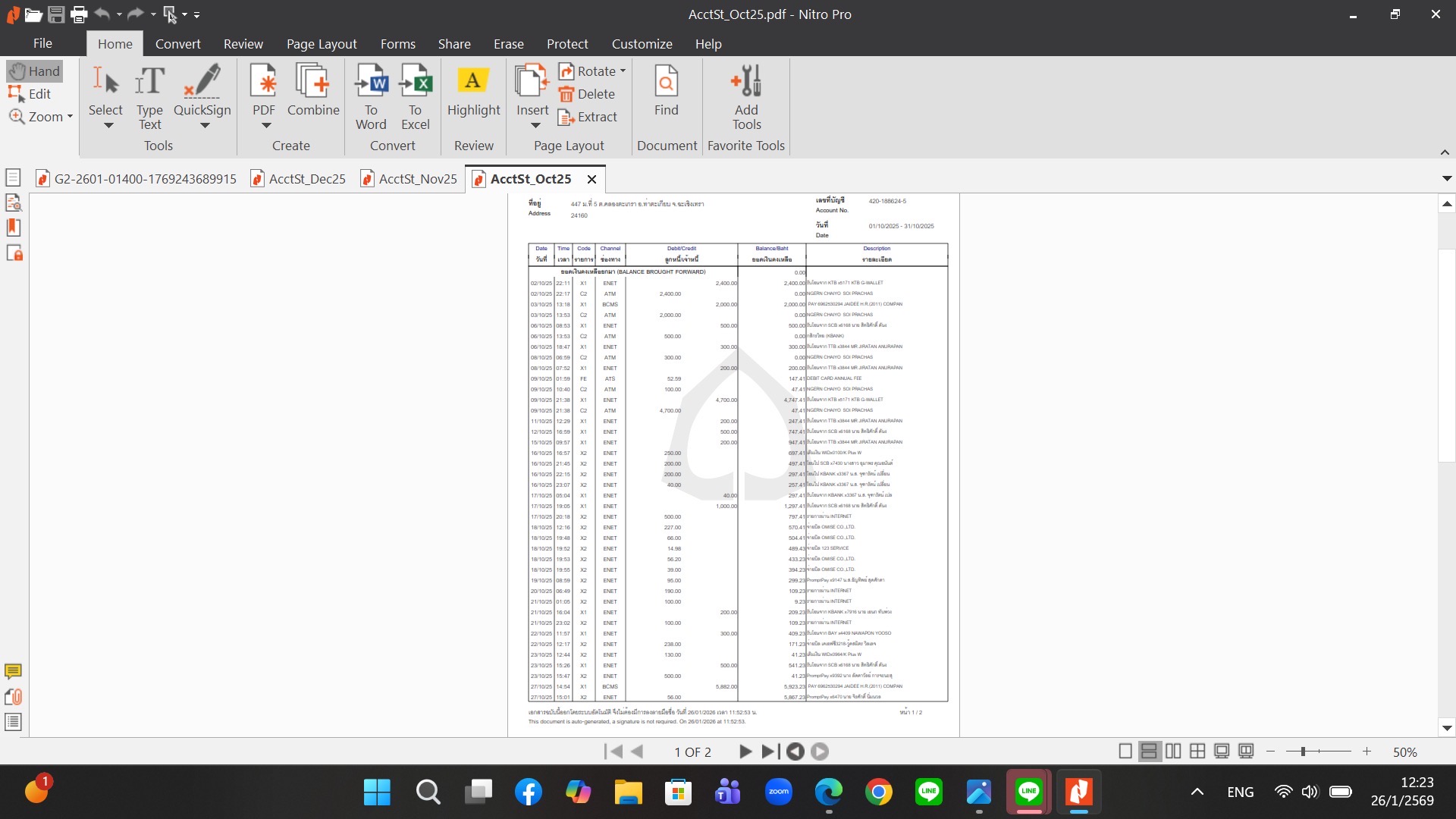1456x819 pixels.
Task: Expand the document tabs list arrow
Action: [1446, 179]
